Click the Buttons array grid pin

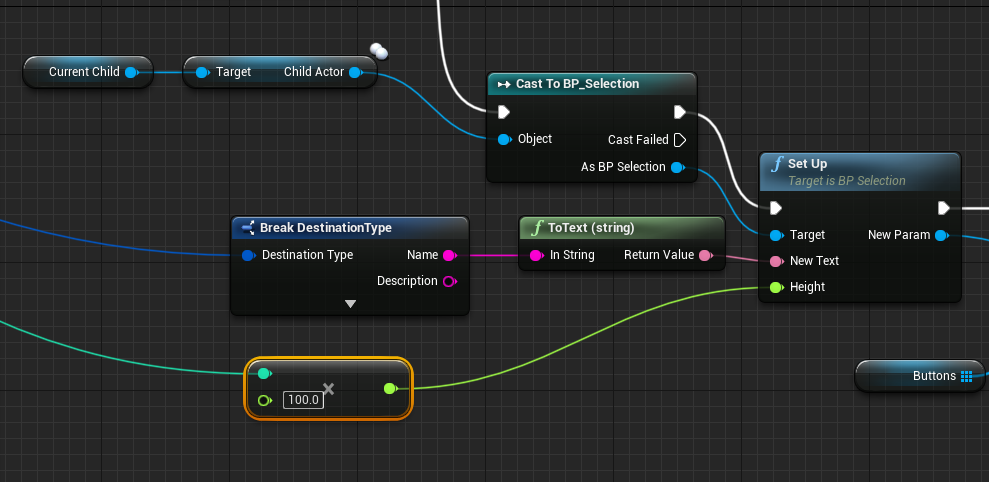[x=966, y=376]
